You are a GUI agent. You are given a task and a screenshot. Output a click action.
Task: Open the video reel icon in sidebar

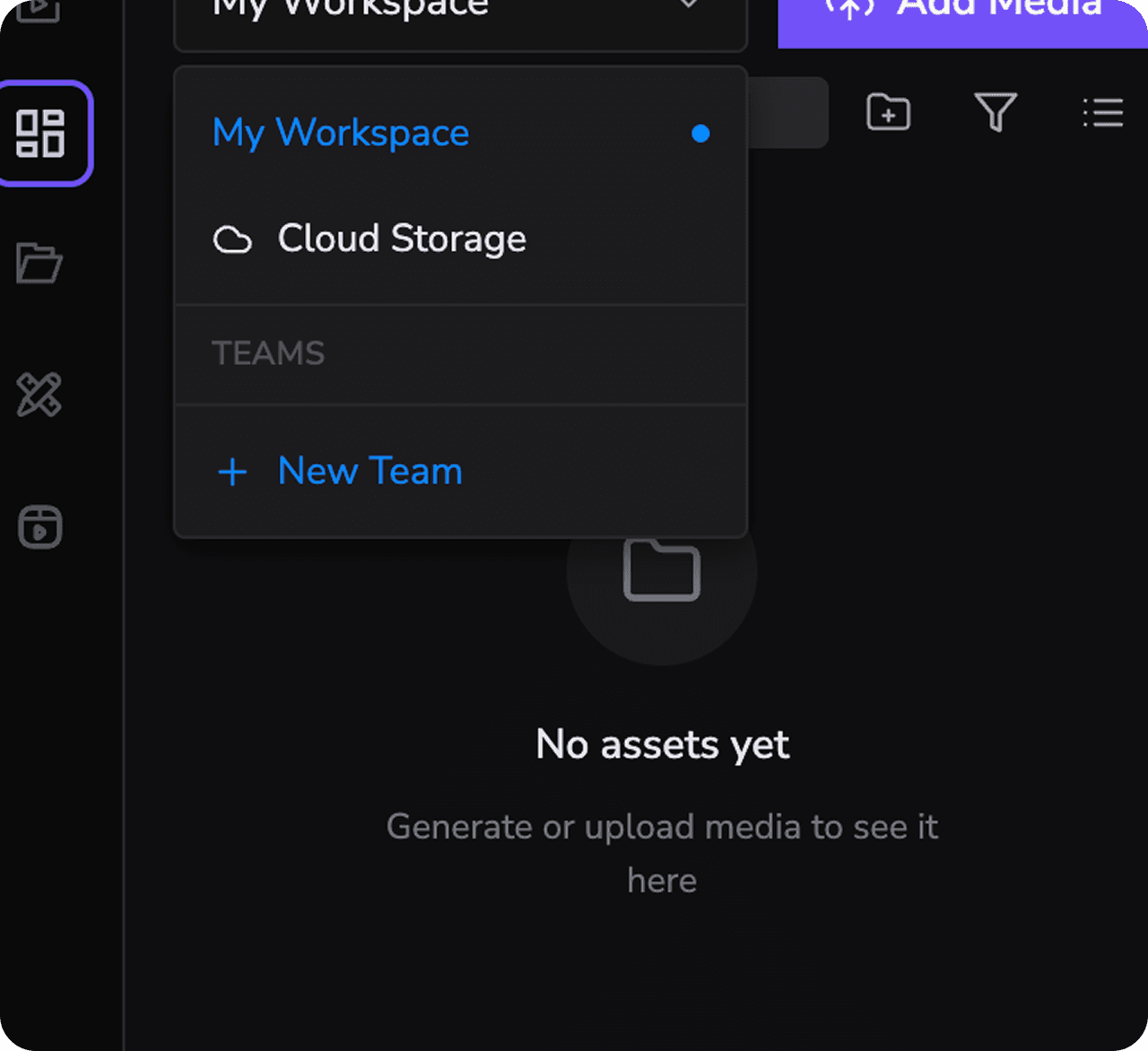click(x=40, y=526)
